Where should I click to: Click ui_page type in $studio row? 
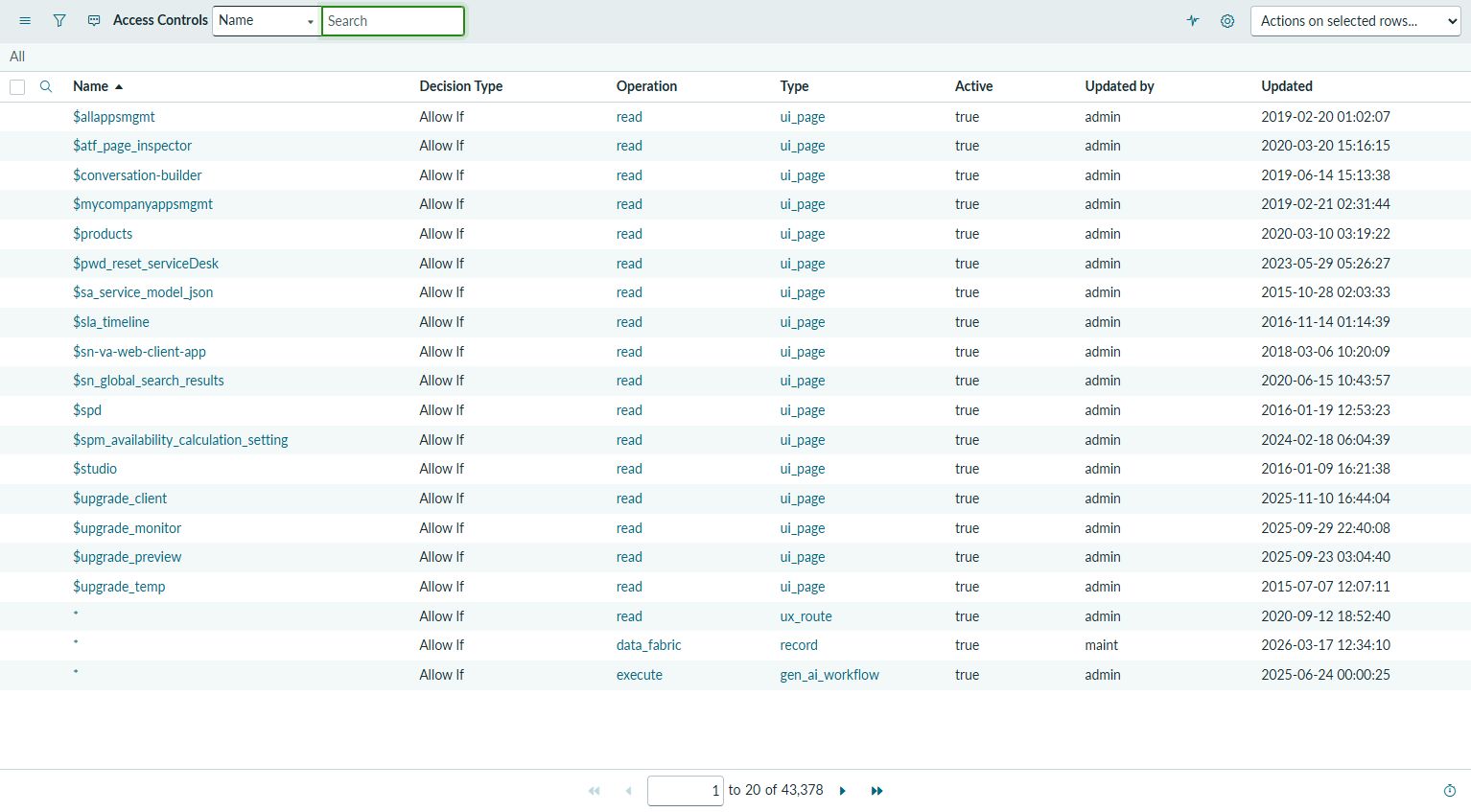click(x=803, y=469)
